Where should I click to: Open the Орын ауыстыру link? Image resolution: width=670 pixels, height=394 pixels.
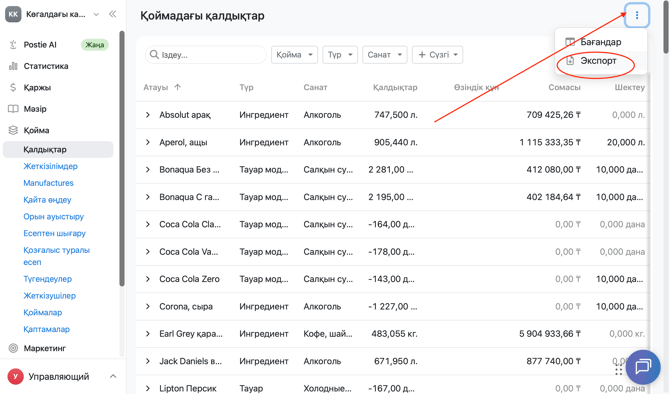[53, 216]
